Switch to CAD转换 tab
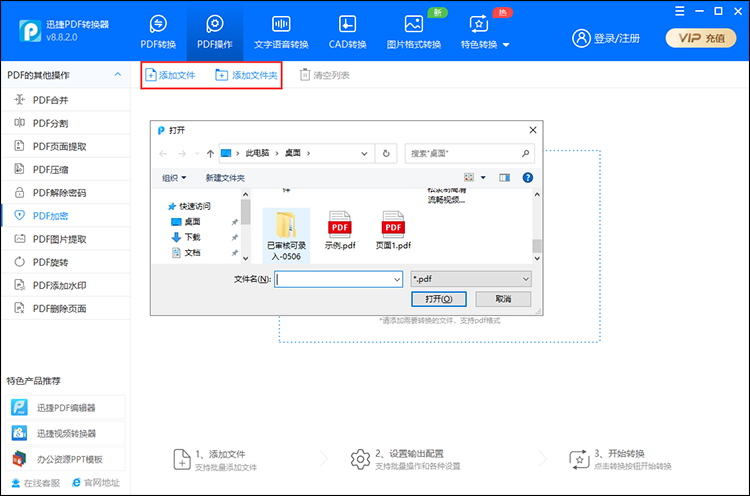The width and height of the screenshot is (750, 496). pos(347,33)
